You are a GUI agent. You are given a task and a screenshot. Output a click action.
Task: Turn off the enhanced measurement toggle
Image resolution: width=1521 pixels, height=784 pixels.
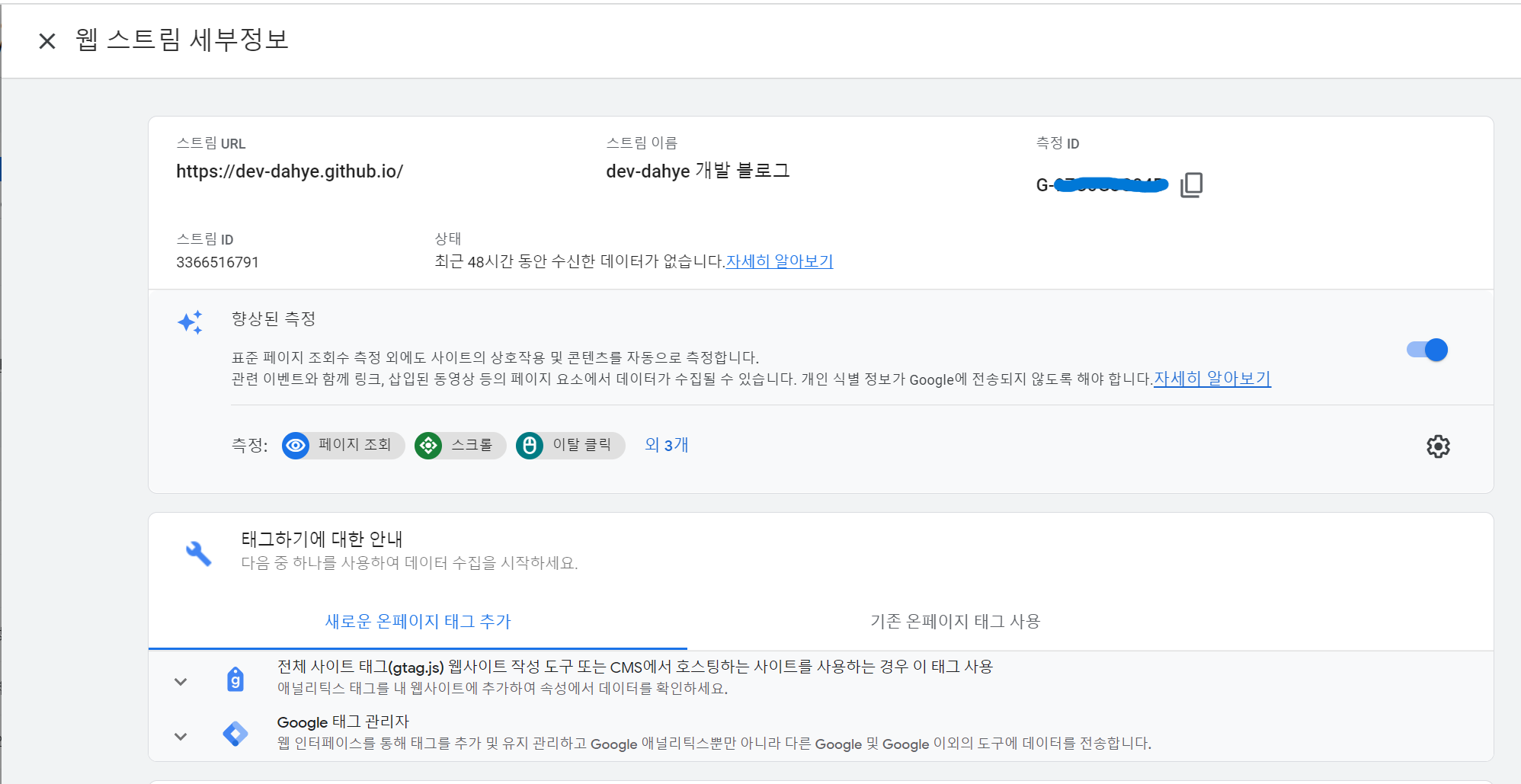(x=1427, y=350)
